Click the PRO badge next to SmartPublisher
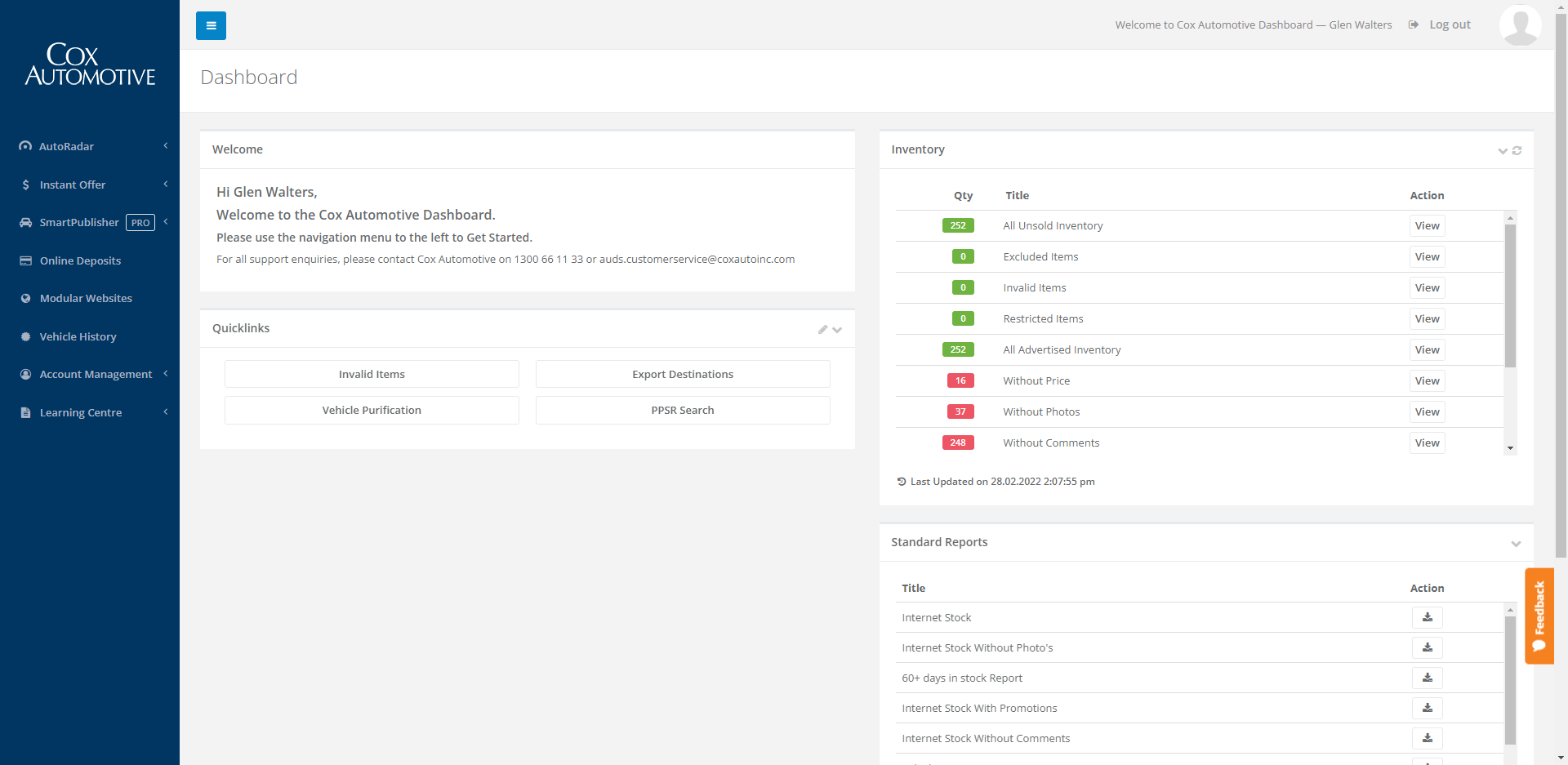 140,223
